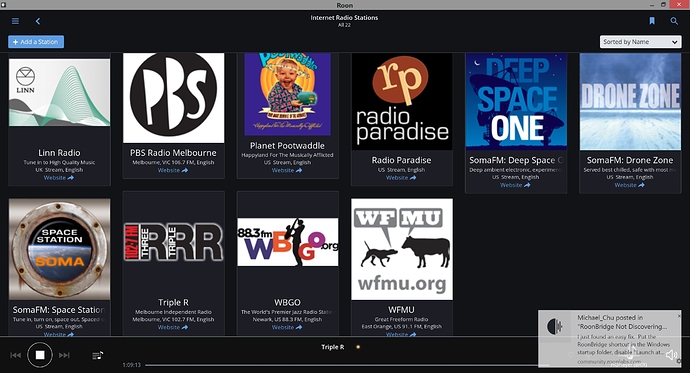Click the playback progress bar
This screenshot has width=690, height=373.
(x=348, y=365)
